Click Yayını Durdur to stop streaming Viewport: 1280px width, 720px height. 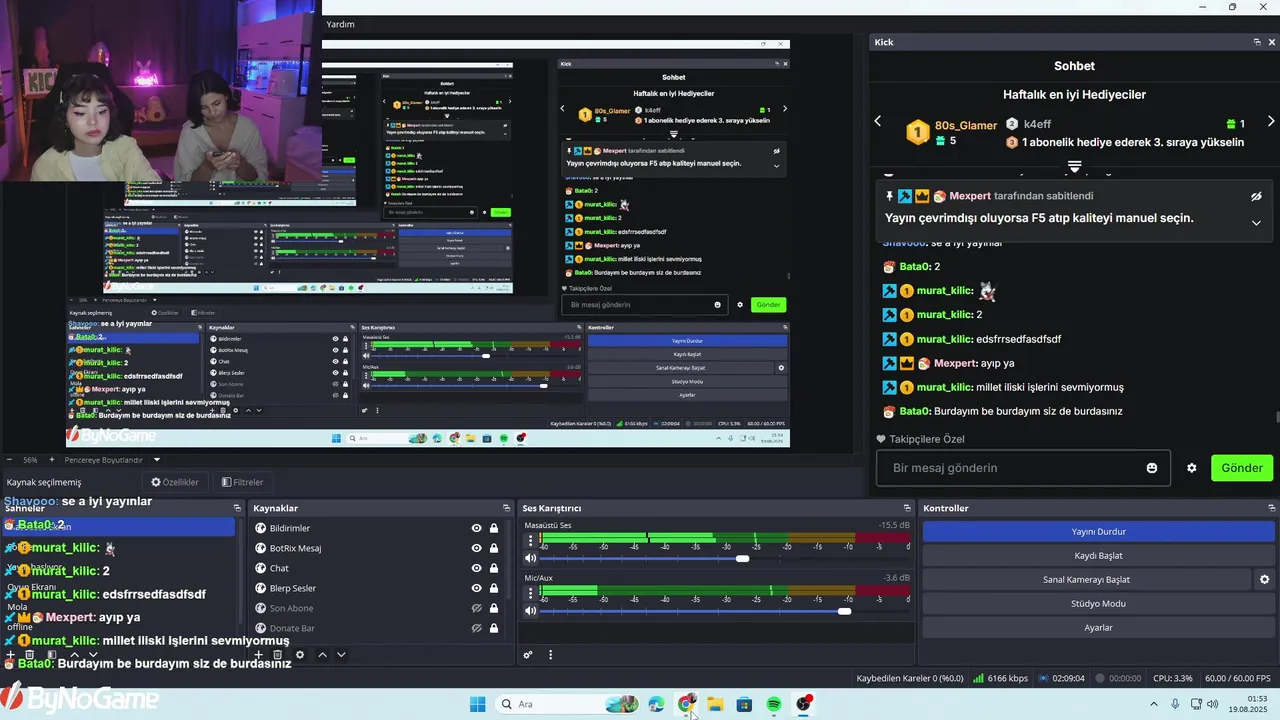pyautogui.click(x=1098, y=532)
